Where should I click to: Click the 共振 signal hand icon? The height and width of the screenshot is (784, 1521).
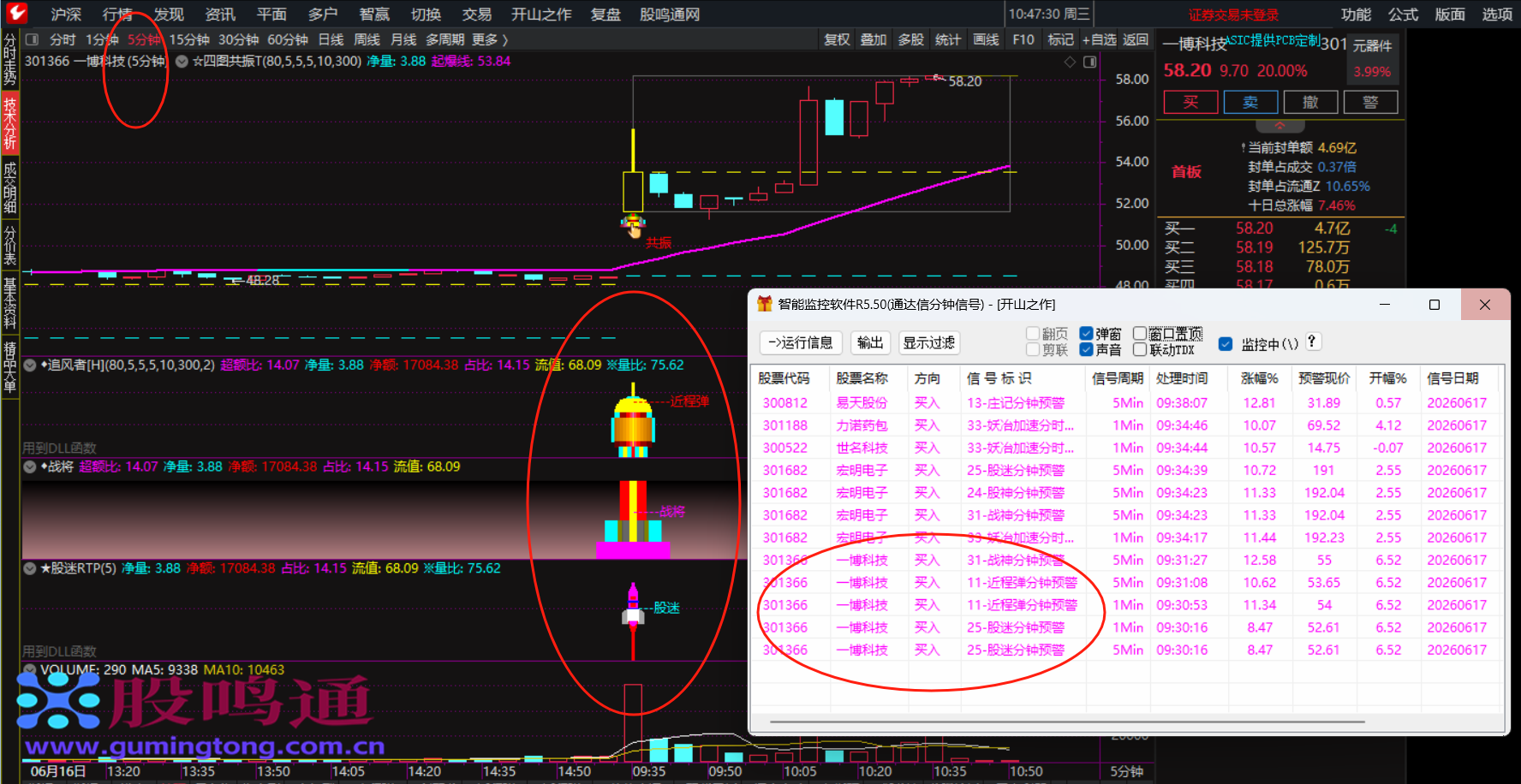tap(633, 226)
